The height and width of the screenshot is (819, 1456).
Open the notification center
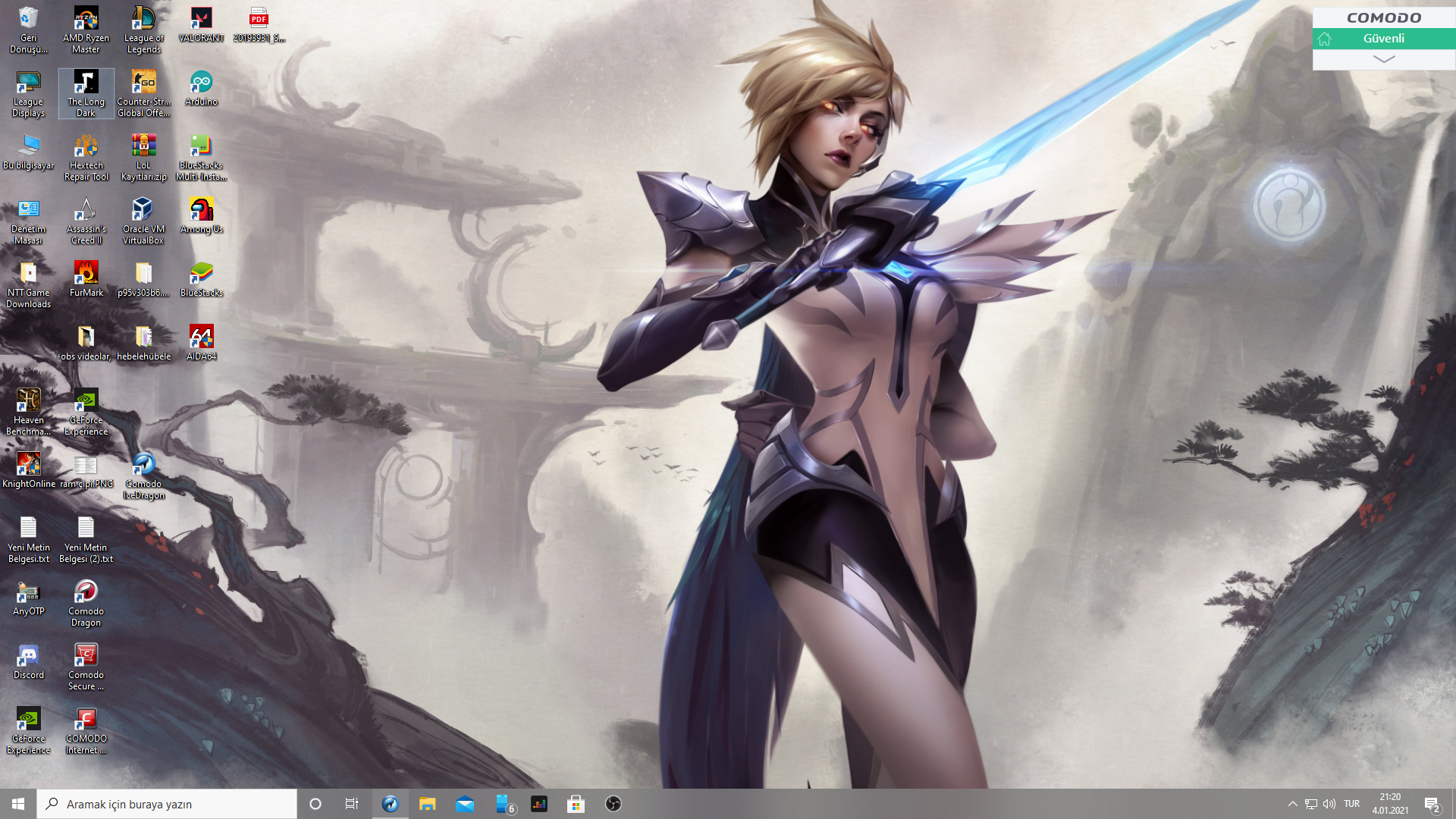[1432, 805]
